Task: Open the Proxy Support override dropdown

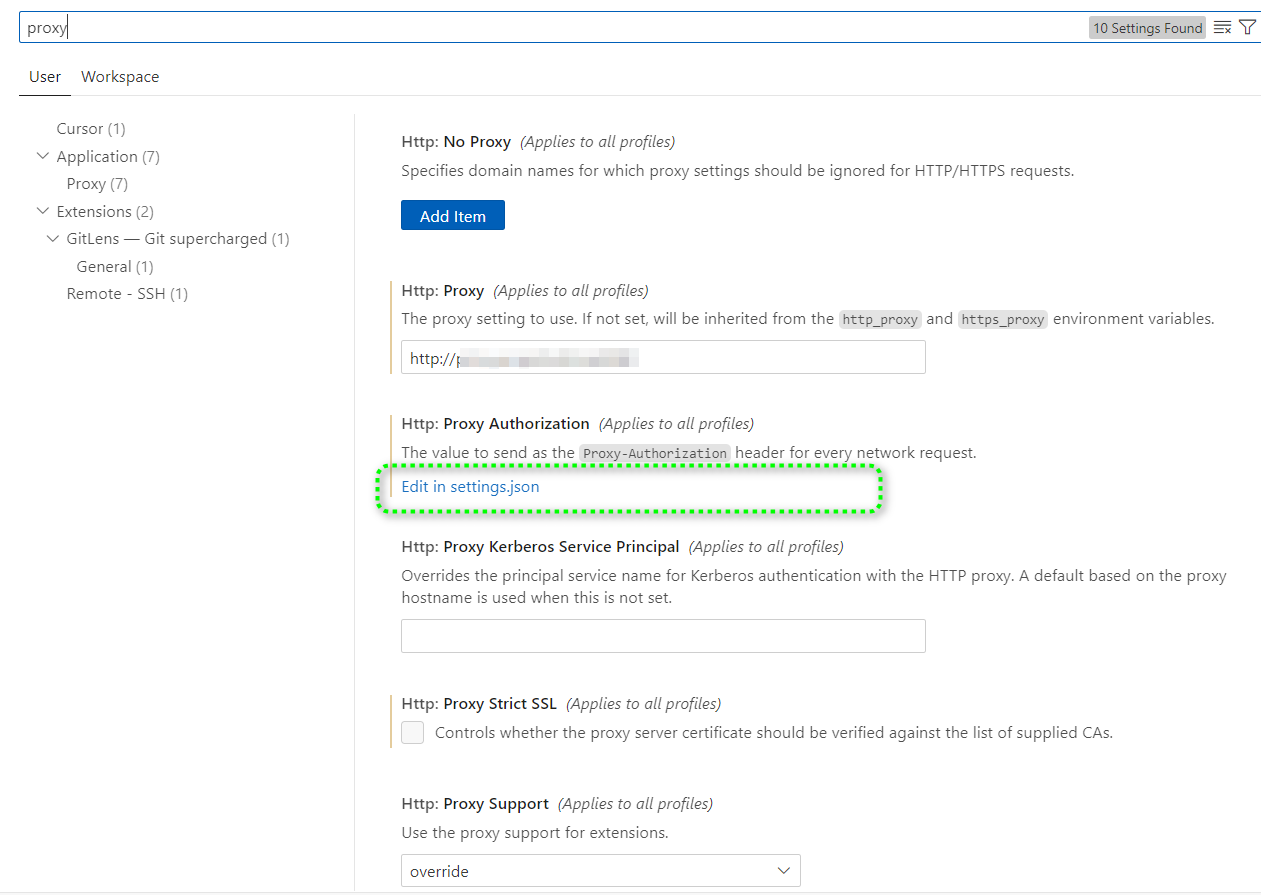Action: 600,871
